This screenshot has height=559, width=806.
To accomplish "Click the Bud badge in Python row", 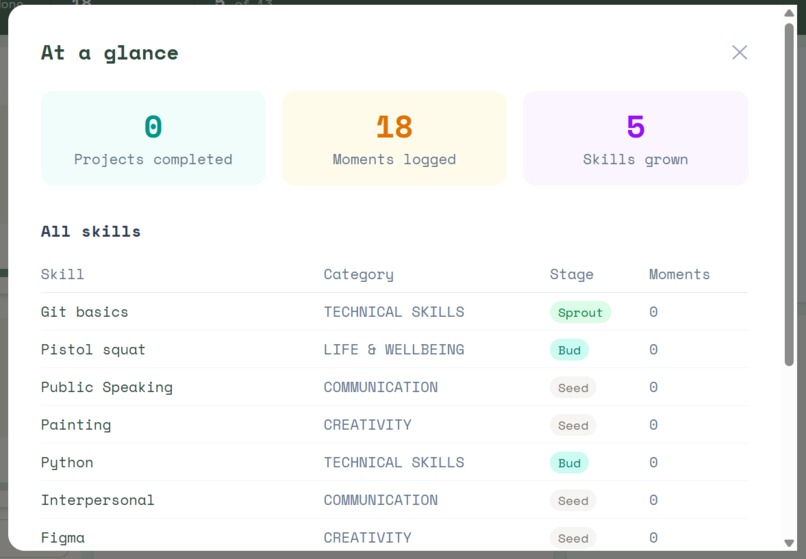I will 570,462.
